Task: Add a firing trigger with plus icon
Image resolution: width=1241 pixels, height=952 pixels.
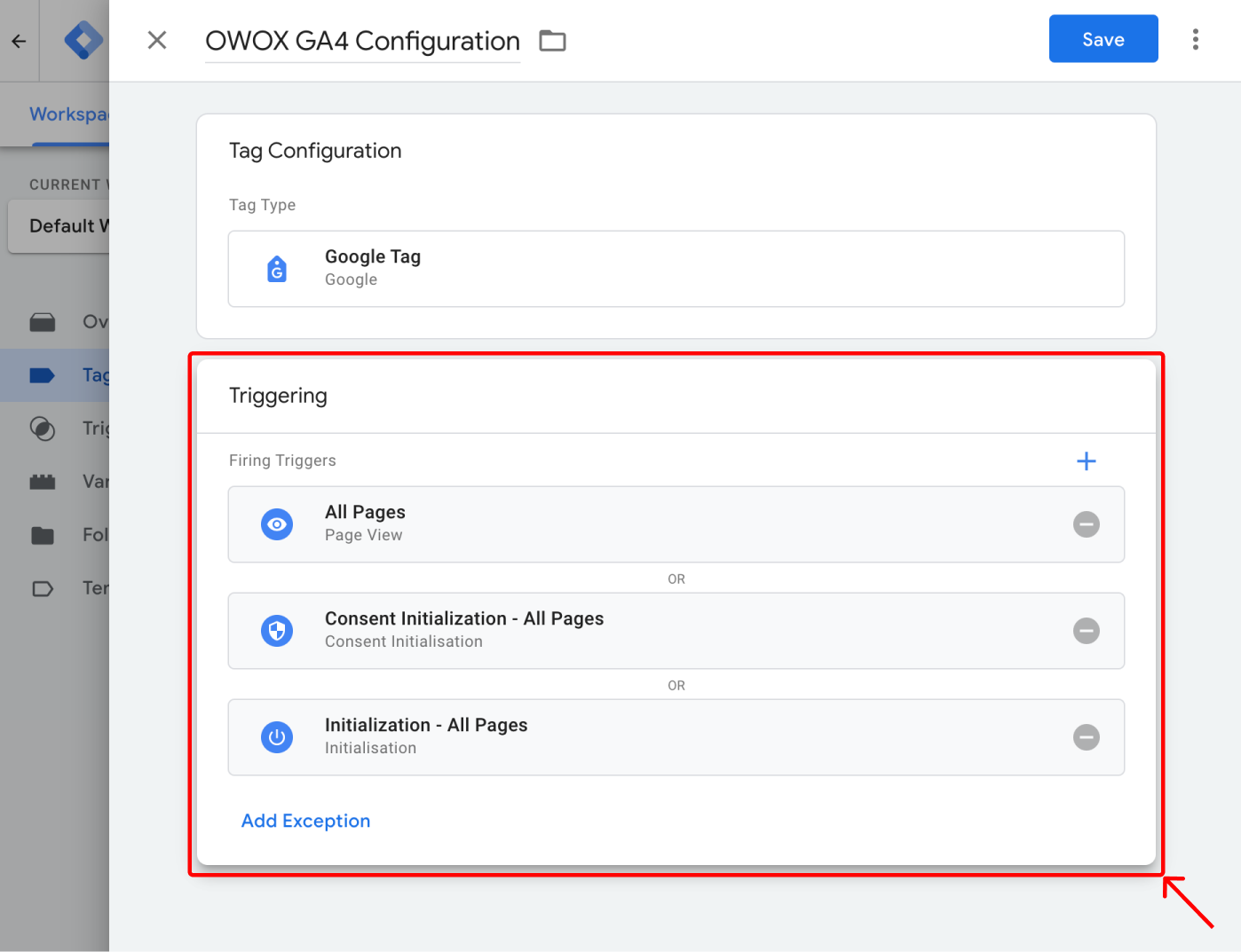Action: point(1087,461)
